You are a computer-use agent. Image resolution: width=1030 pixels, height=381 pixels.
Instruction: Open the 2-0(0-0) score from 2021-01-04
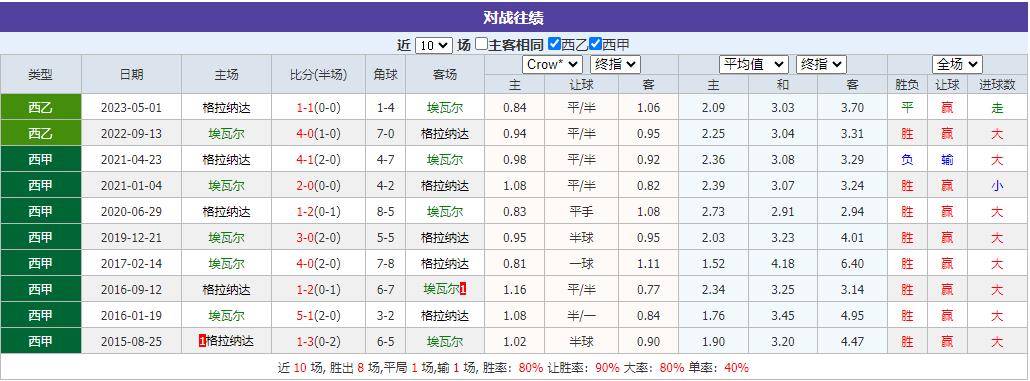click(319, 186)
